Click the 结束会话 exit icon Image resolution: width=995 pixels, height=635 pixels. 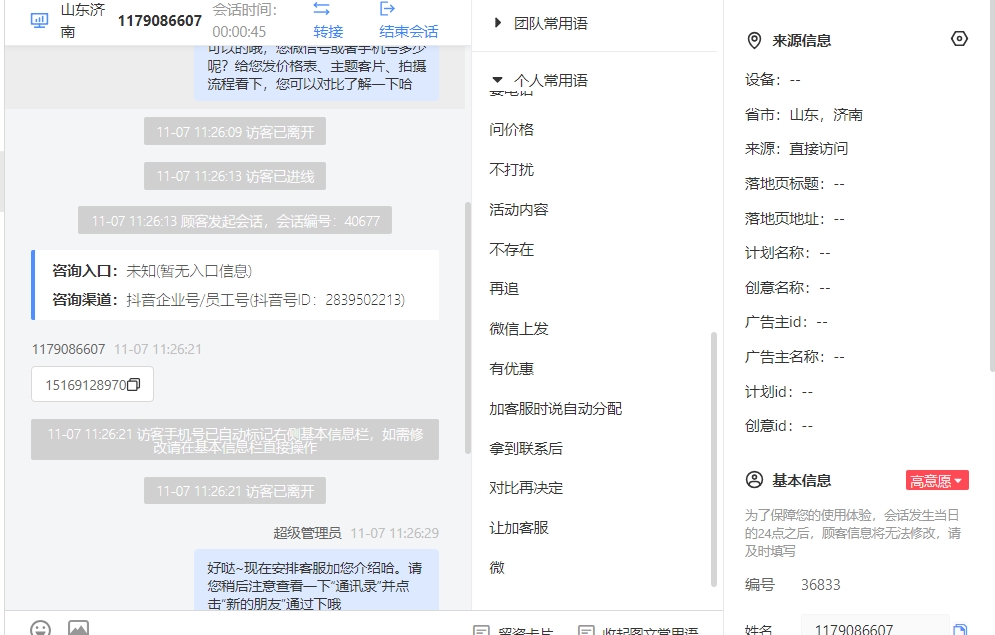click(x=387, y=9)
